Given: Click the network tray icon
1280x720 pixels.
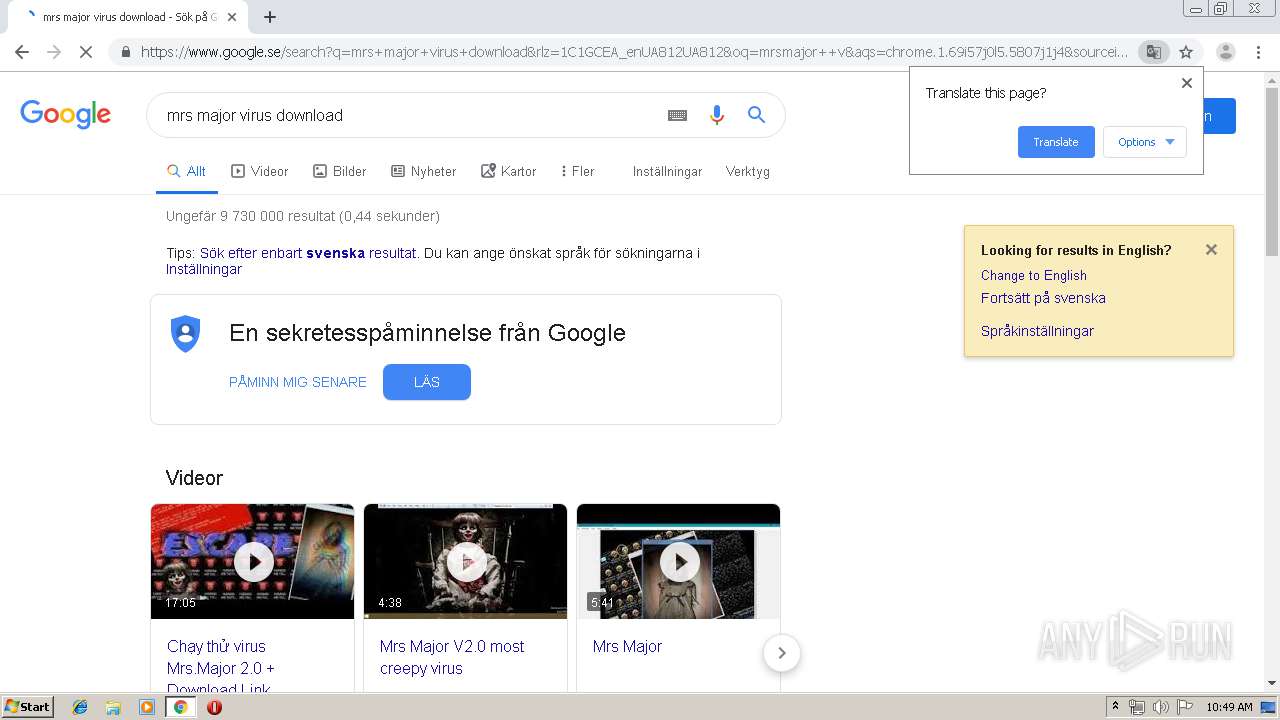Looking at the screenshot, I should click(1137, 707).
